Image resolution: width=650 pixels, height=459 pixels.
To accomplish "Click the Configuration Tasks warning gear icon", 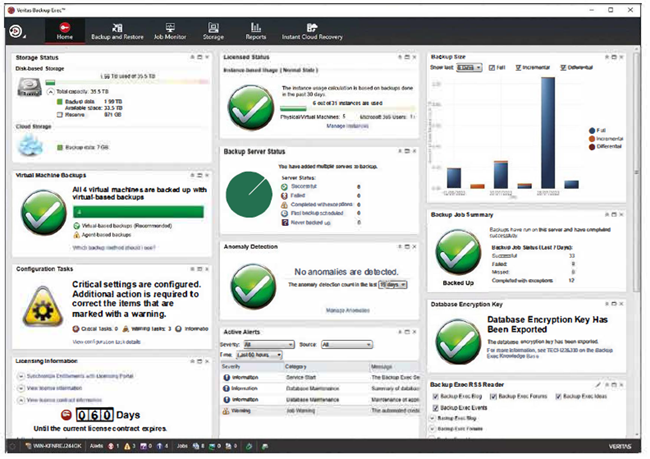I will tap(43, 306).
